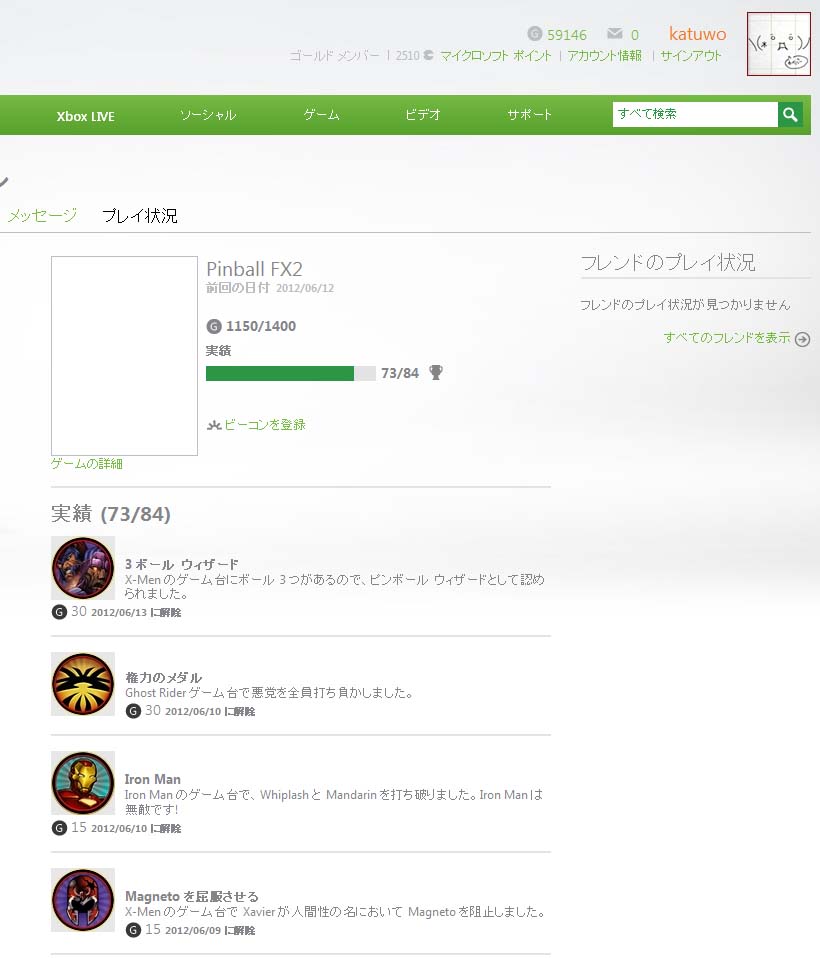Screen dimensions: 820x958
Task: Open the envelope messages icon
Action: (615, 33)
